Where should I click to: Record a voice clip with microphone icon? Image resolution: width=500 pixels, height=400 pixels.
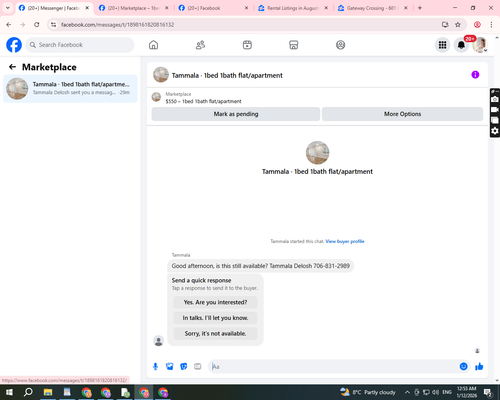(155, 367)
